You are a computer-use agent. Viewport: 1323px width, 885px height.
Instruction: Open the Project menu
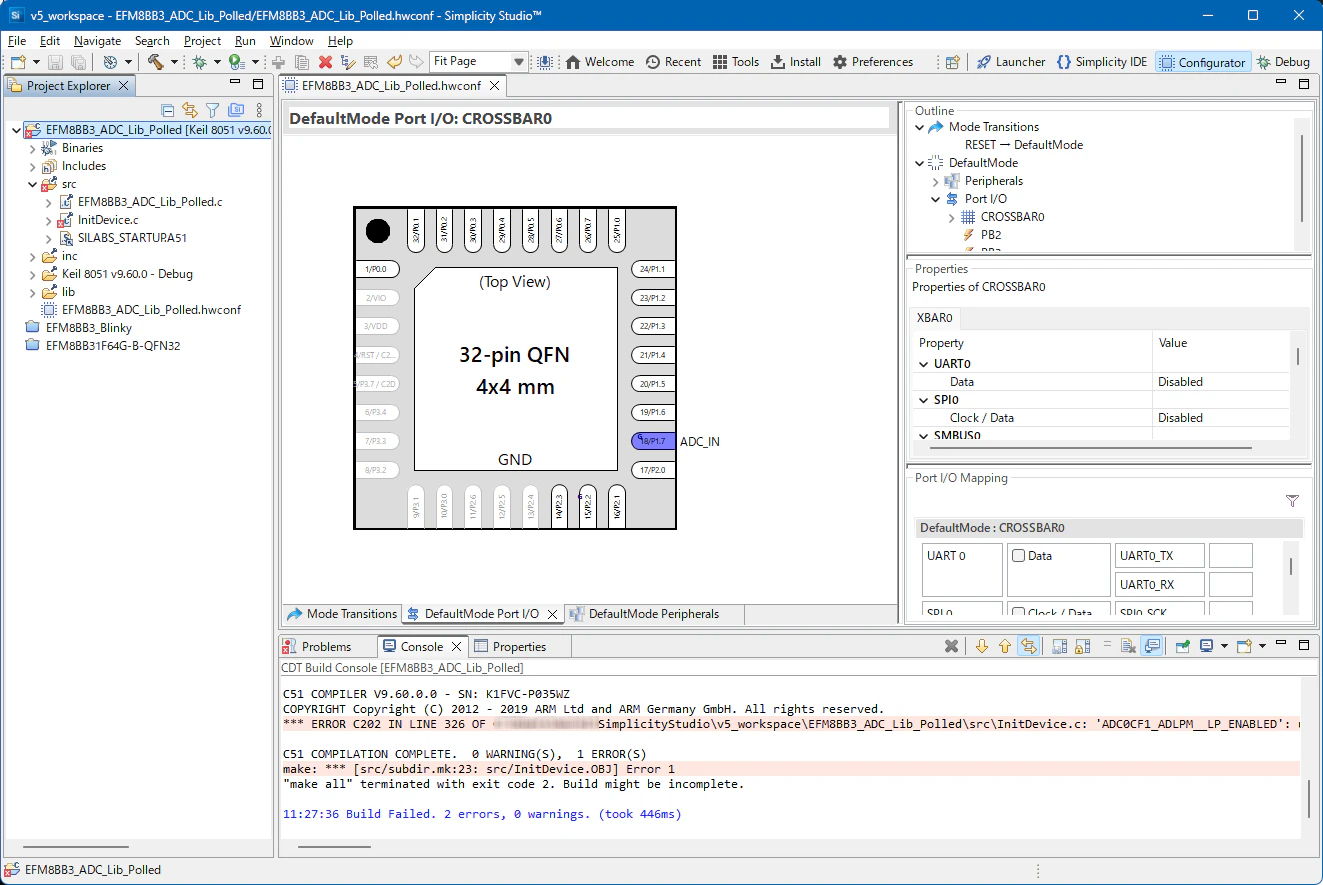click(202, 41)
